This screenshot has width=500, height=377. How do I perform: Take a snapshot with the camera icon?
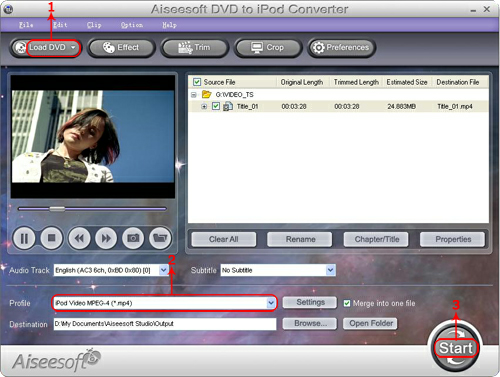click(x=133, y=238)
